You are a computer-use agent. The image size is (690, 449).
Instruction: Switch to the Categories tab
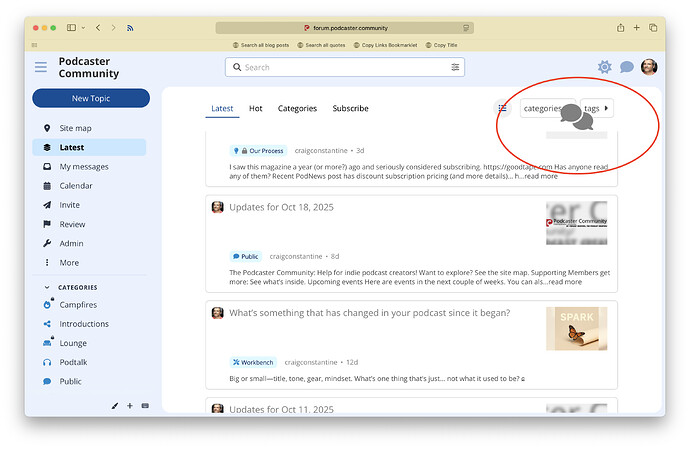point(297,108)
